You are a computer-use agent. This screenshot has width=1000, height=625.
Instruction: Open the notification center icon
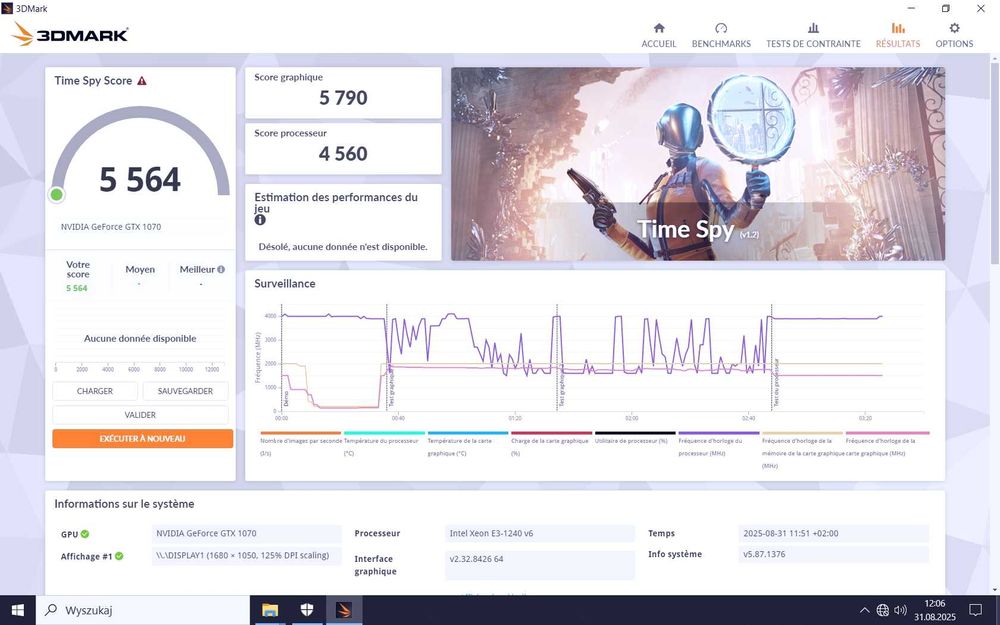point(975,610)
